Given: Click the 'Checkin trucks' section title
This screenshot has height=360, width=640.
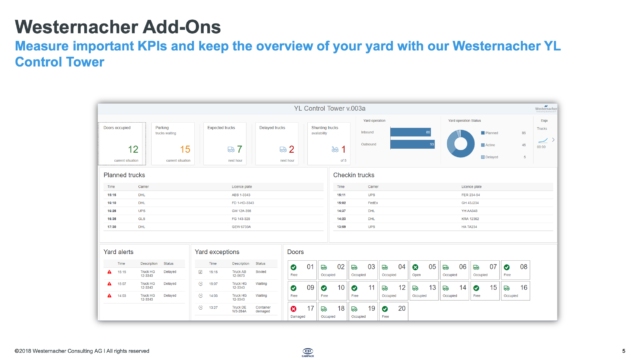Looking at the screenshot, I should [x=353, y=175].
